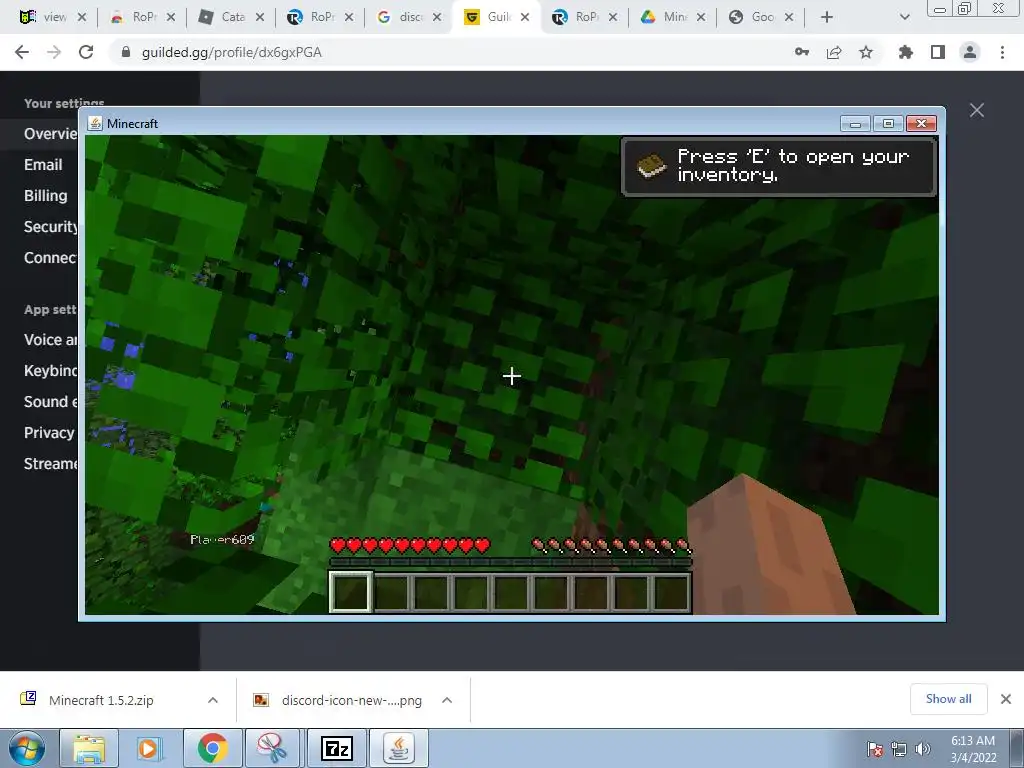Bookmark this page with star icon
Screen dimensions: 1024x768
click(866, 52)
